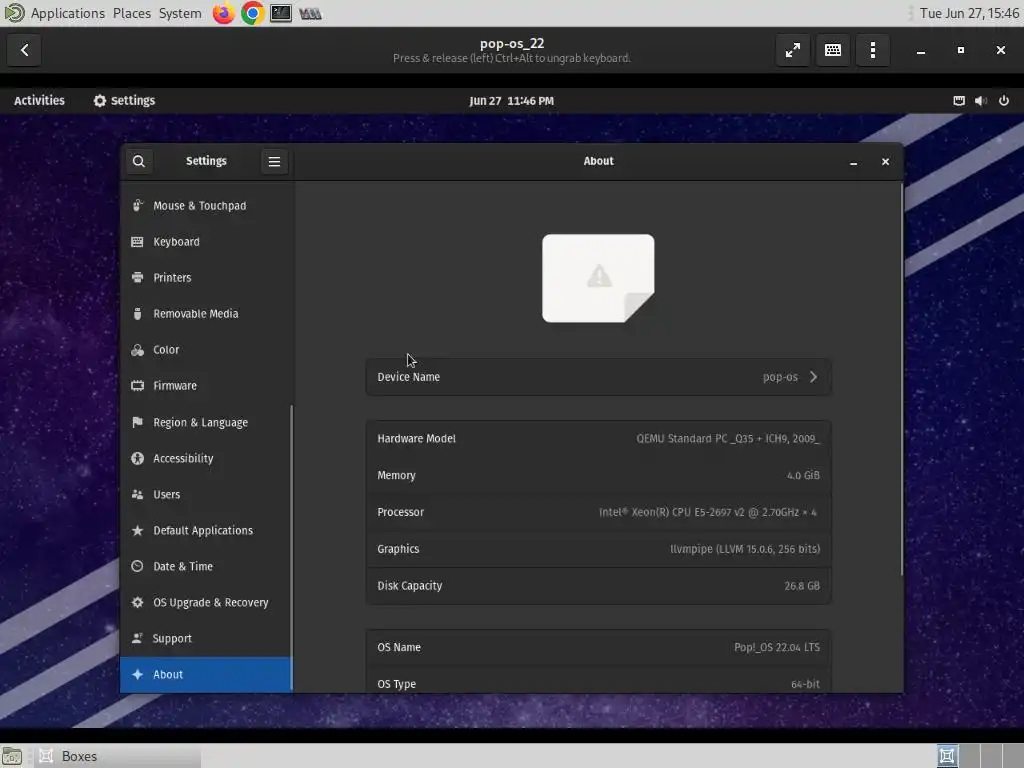The height and width of the screenshot is (768, 1024).
Task: Expand the Device Name chevron
Action: pos(813,377)
